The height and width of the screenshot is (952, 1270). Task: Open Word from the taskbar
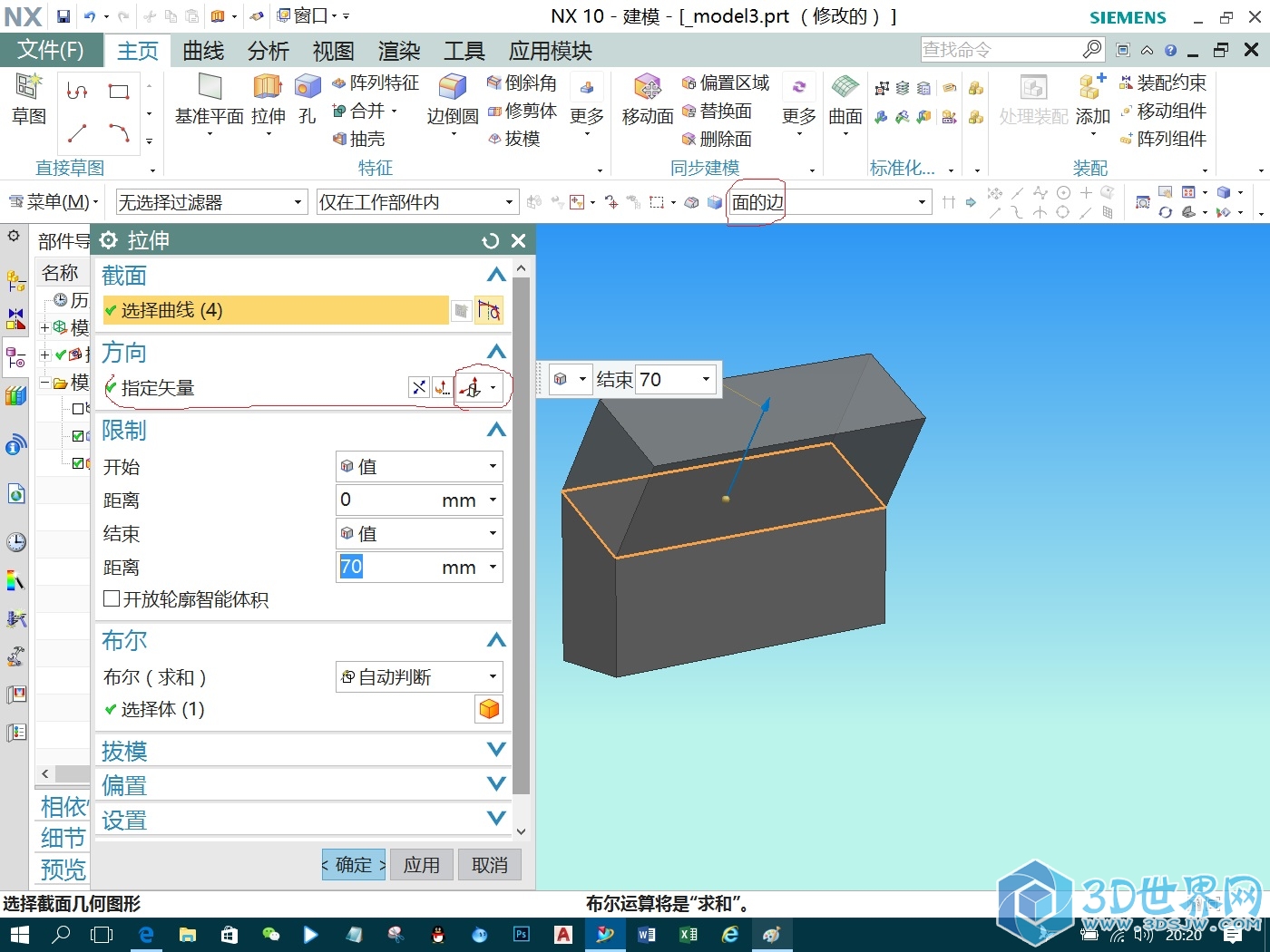click(647, 934)
